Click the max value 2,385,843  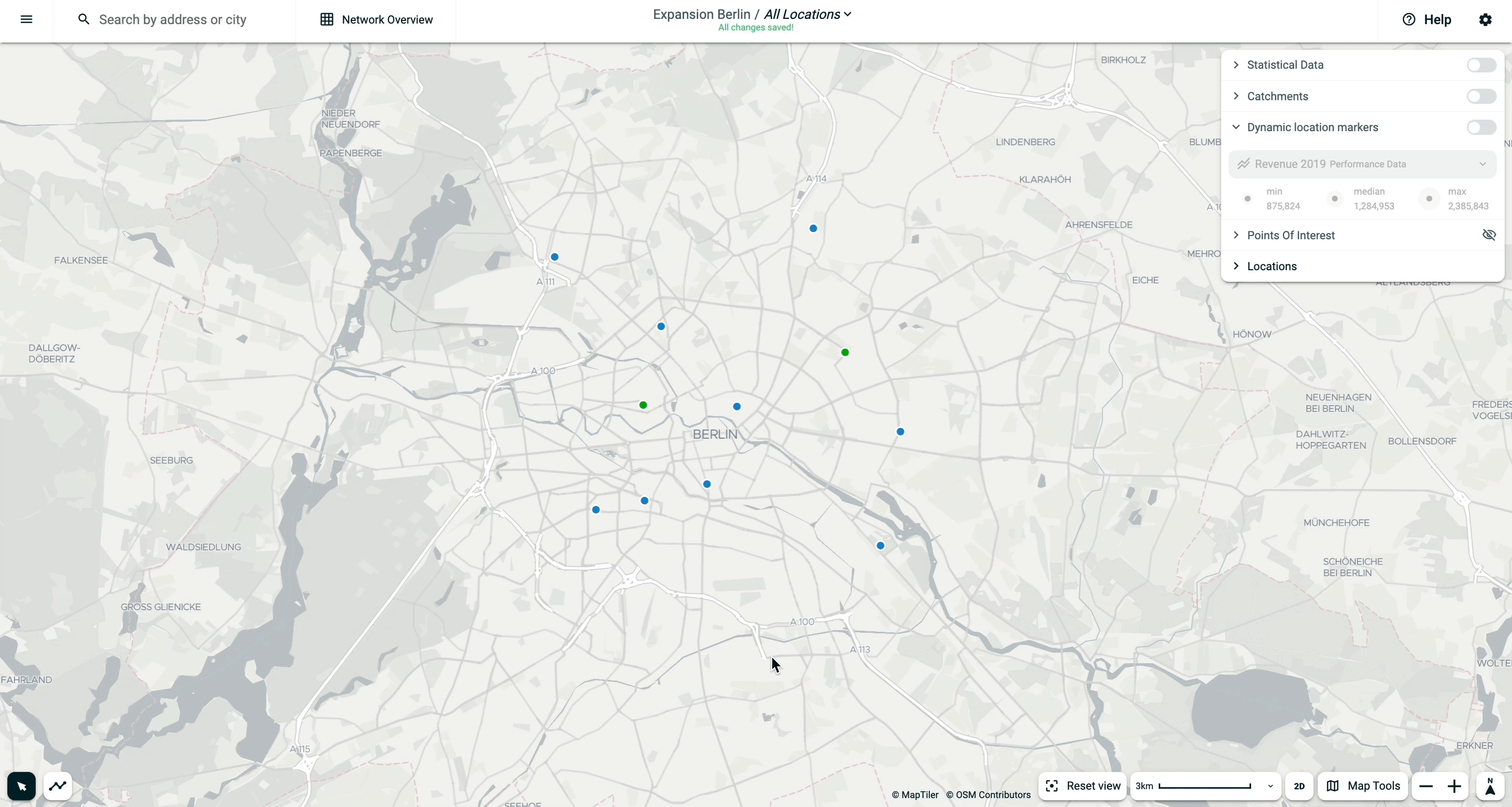pyautogui.click(x=1468, y=206)
